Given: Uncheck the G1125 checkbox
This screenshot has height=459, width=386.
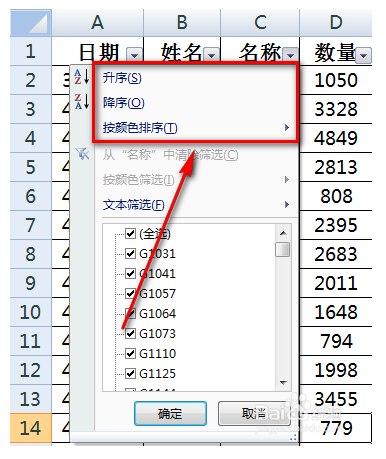Looking at the screenshot, I should tap(130, 373).
